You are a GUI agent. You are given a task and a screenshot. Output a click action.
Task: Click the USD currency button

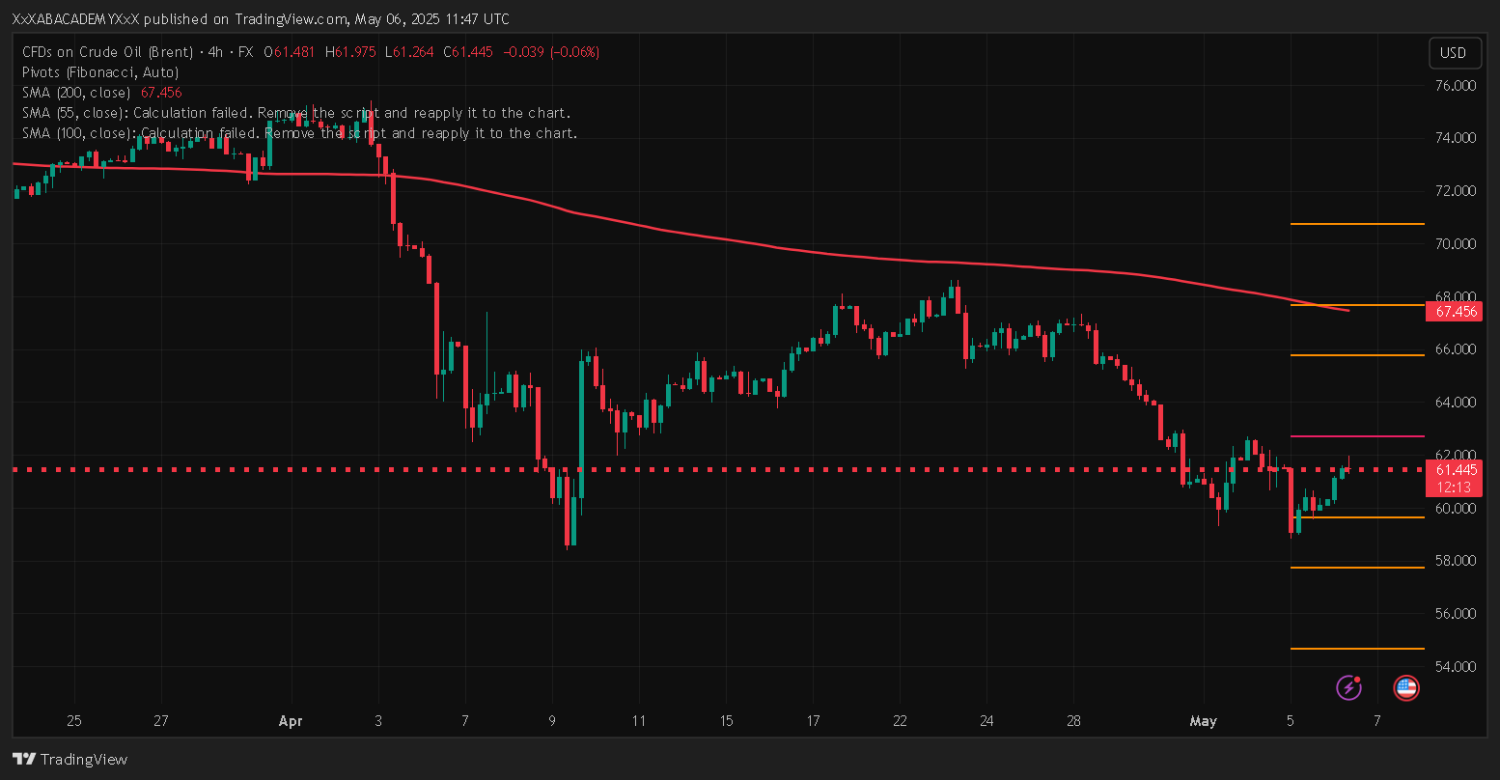point(1453,53)
